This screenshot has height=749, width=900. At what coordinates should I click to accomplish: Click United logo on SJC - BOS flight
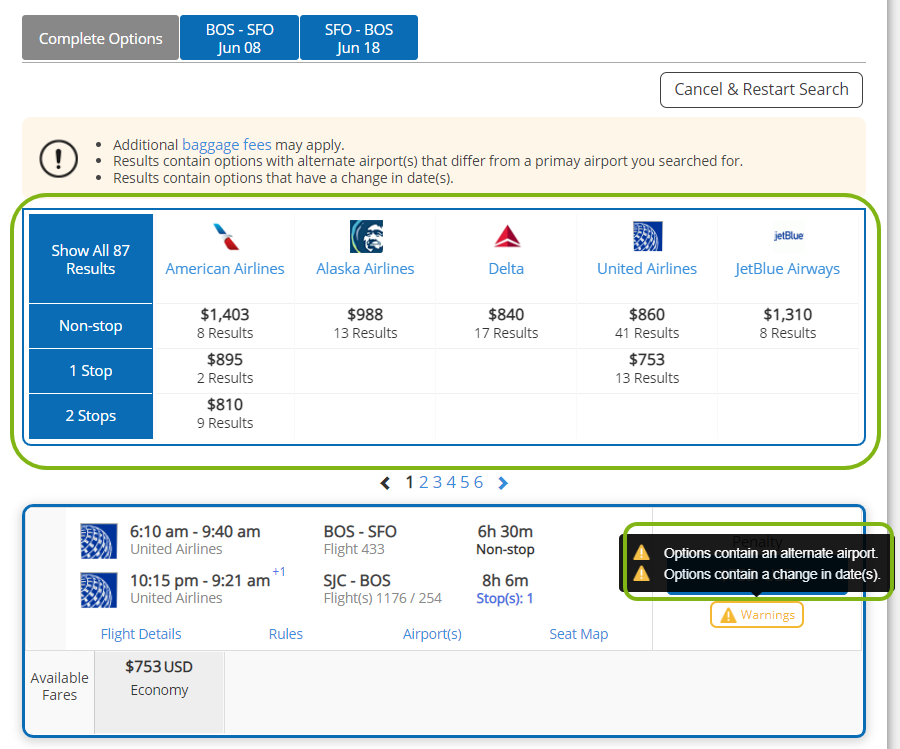pos(98,589)
